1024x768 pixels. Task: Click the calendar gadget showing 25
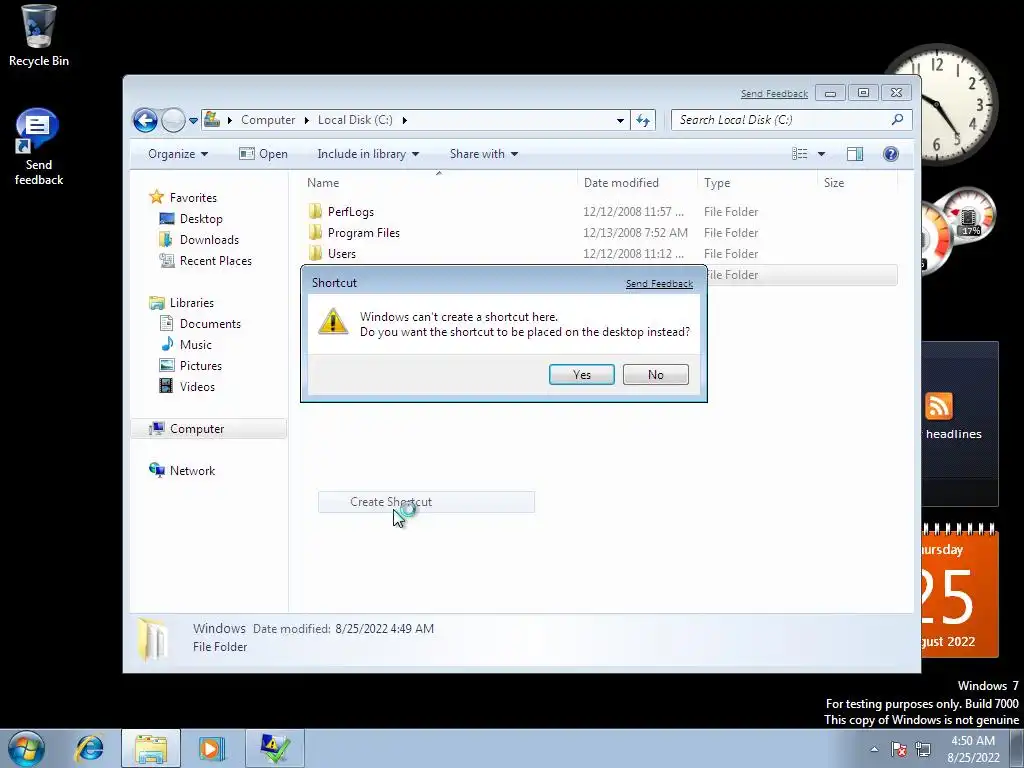click(960, 591)
